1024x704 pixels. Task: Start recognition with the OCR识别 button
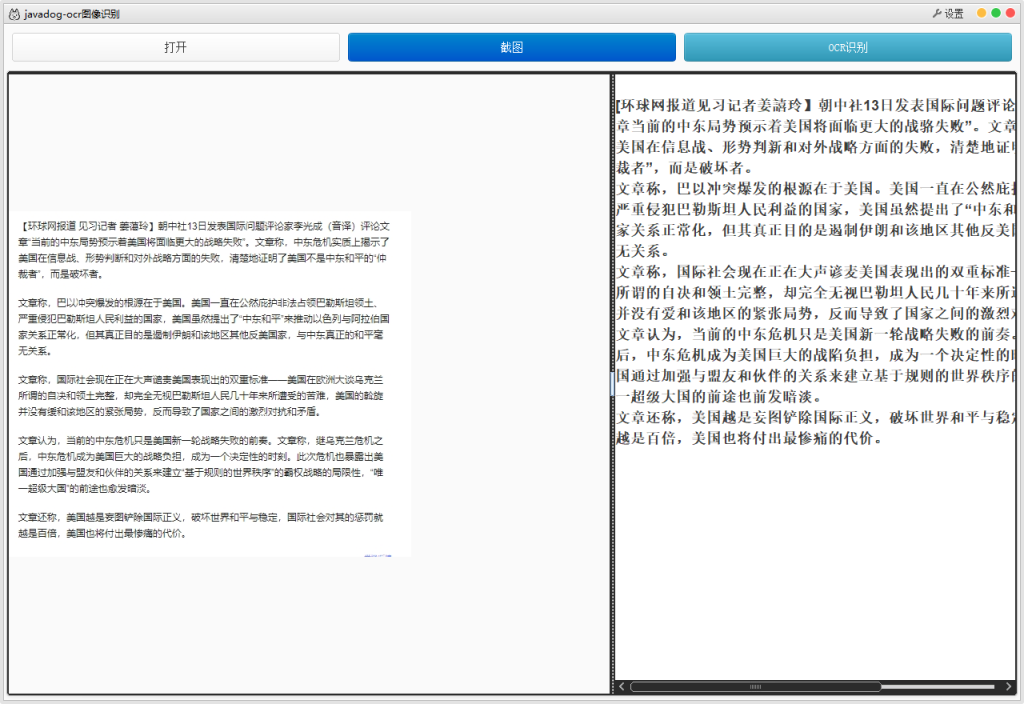(x=848, y=46)
